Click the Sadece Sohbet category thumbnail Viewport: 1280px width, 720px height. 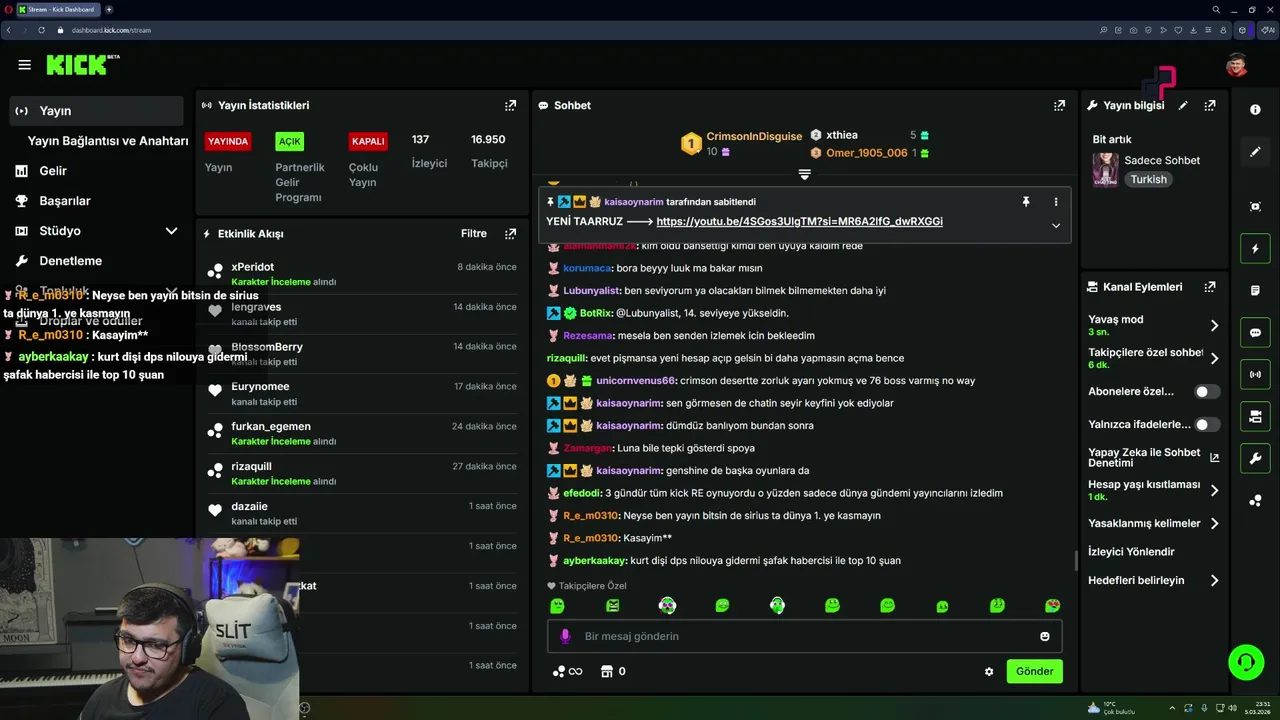pyautogui.click(x=1105, y=170)
